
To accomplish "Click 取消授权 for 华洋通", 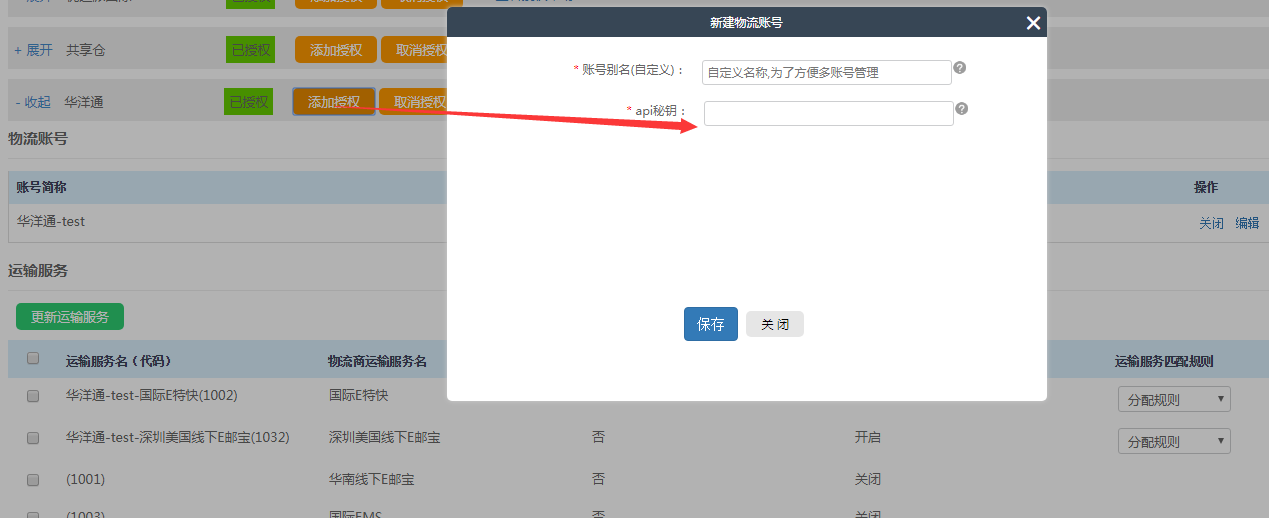I will [x=415, y=102].
